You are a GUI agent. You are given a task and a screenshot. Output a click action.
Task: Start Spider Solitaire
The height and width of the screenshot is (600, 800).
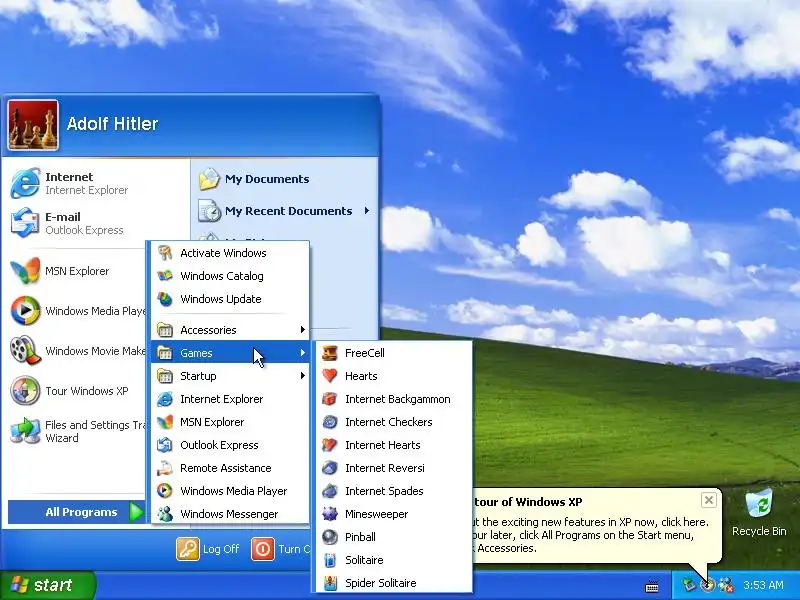point(394,583)
